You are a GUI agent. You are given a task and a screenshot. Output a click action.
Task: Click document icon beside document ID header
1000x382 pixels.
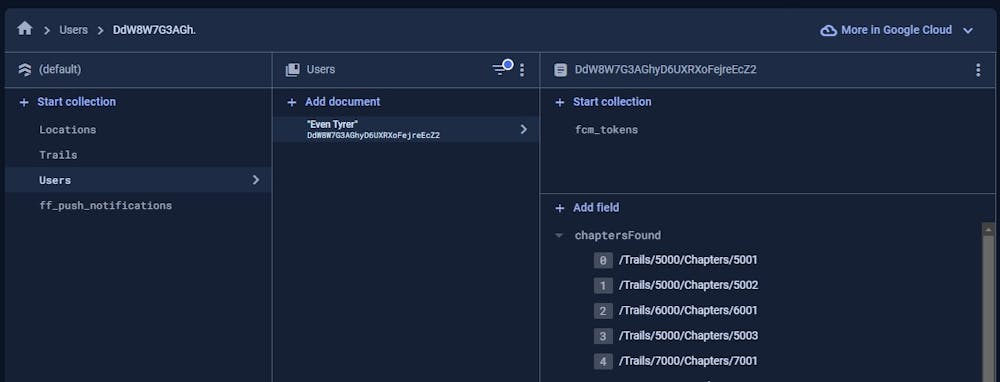pos(561,70)
